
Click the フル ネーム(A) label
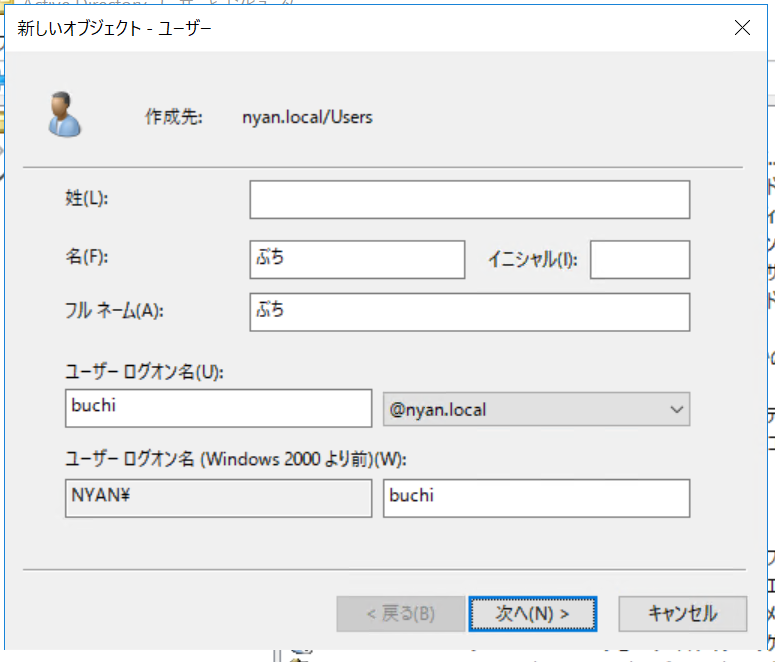(113, 310)
